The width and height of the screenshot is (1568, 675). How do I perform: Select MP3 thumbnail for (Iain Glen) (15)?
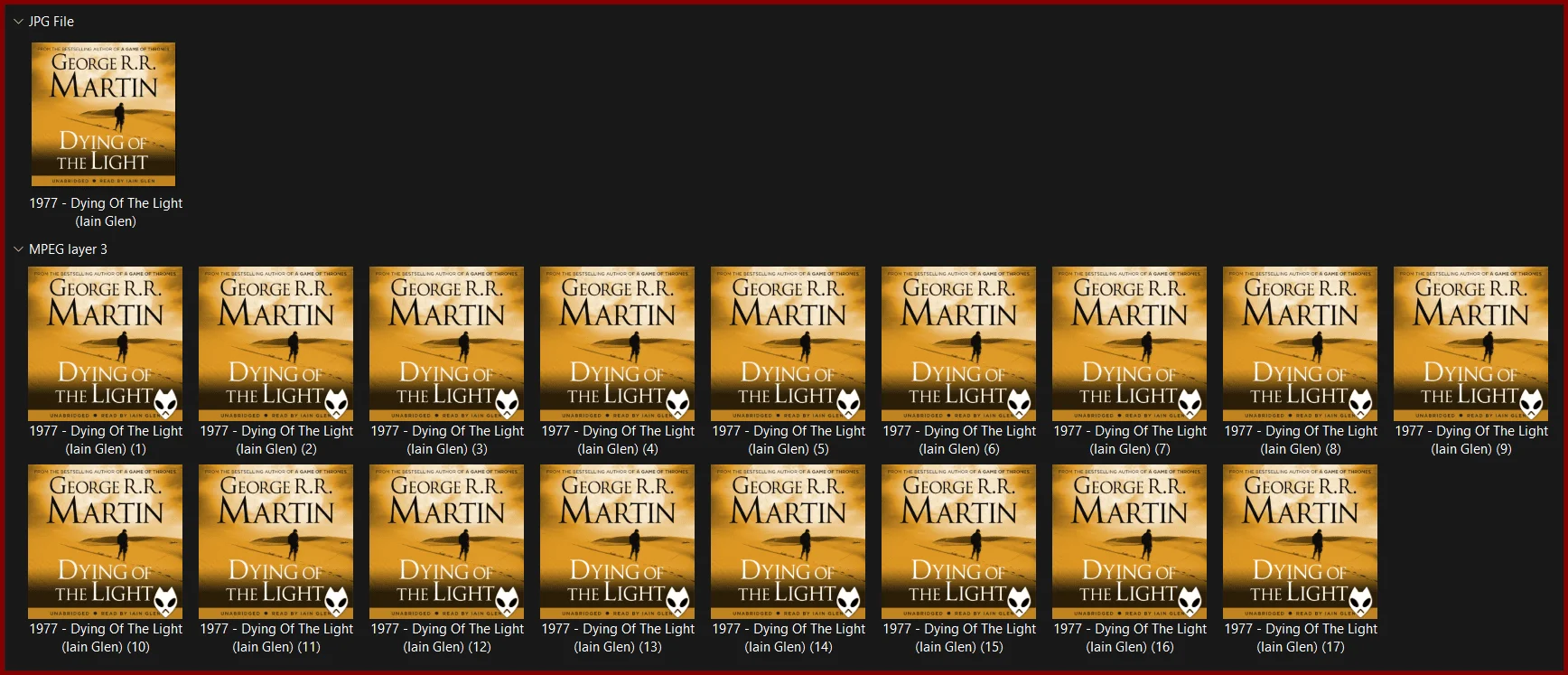tap(959, 541)
